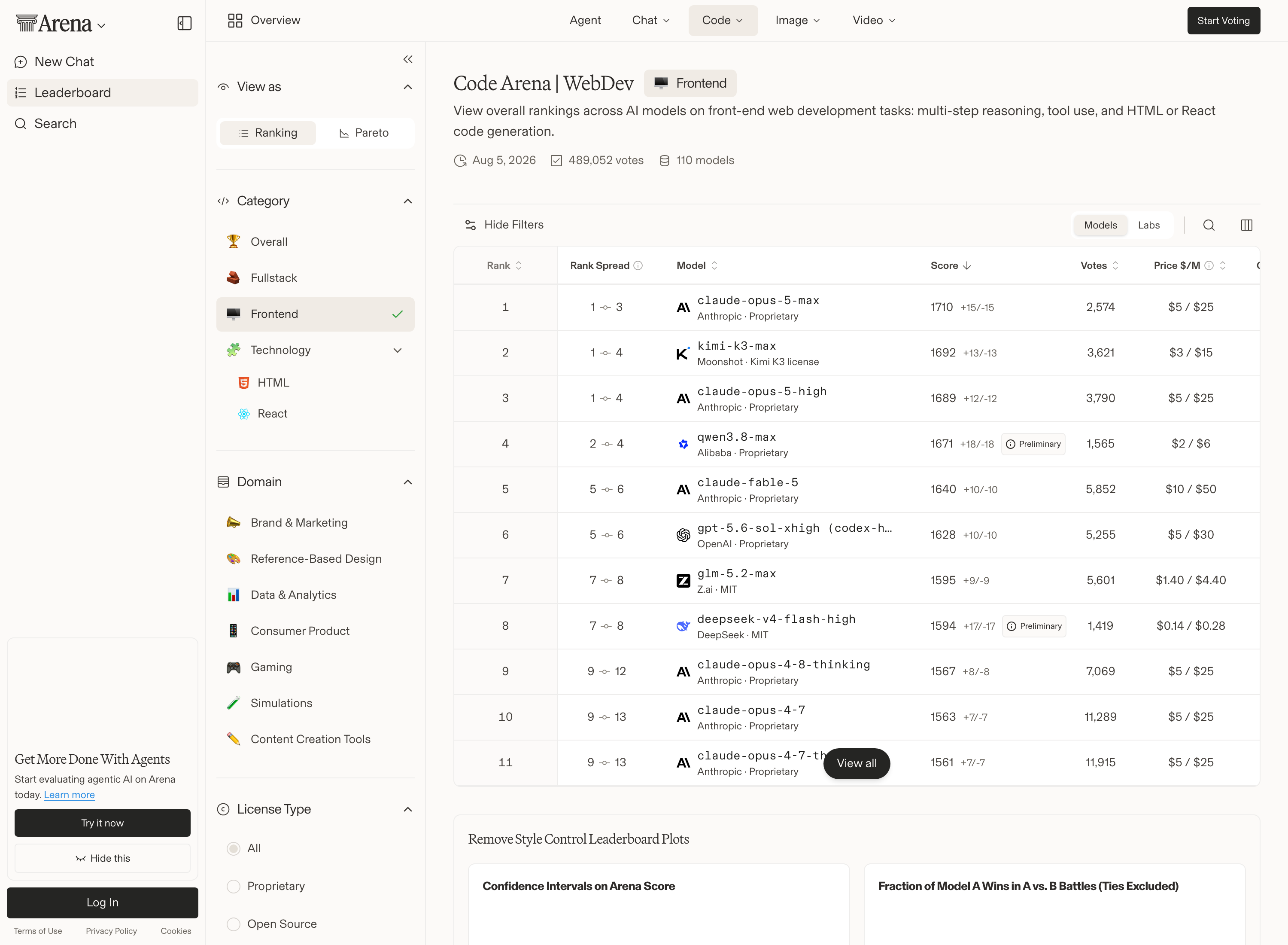Select the Data & Analytics domain

pos(315,595)
